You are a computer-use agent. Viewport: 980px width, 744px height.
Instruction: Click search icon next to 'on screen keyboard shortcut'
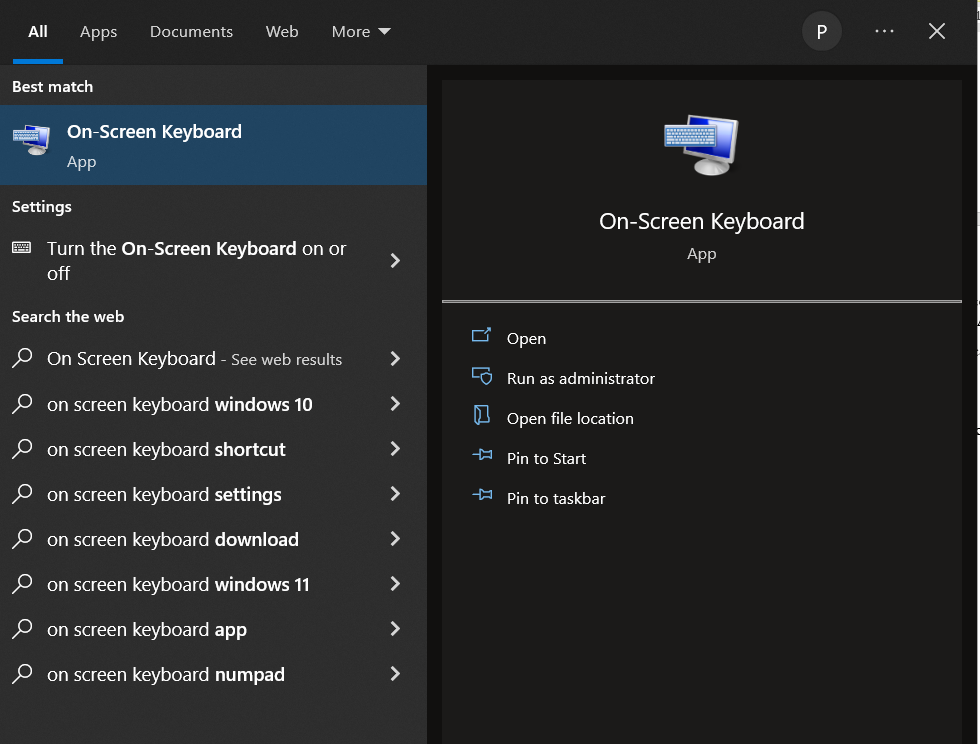[22, 448]
